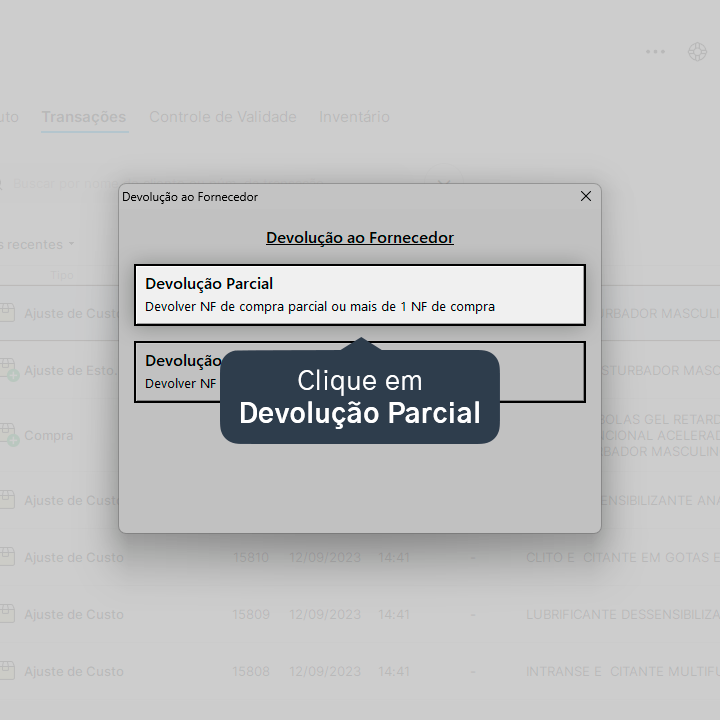Click Ajuste de Custo icon for 15810
Image resolution: width=720 pixels, height=720 pixels.
pos(7,556)
